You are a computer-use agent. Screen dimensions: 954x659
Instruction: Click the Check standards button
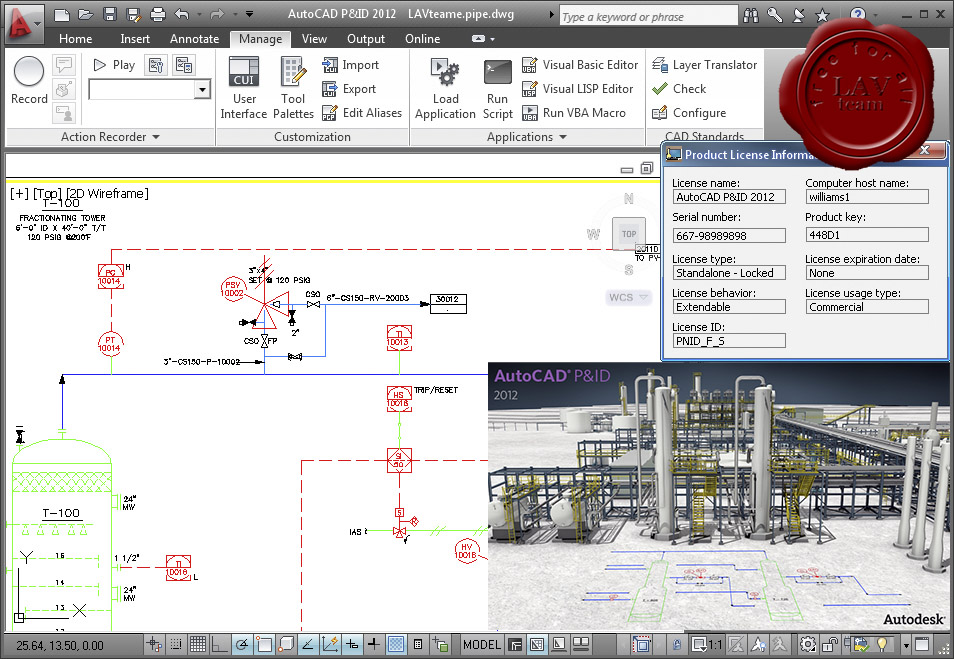tap(679, 89)
